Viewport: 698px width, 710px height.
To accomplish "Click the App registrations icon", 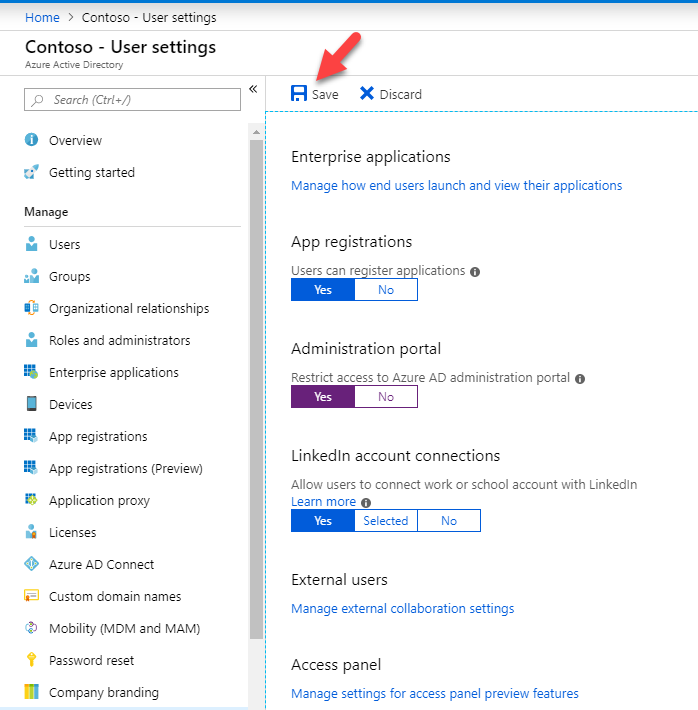I will coord(31,436).
